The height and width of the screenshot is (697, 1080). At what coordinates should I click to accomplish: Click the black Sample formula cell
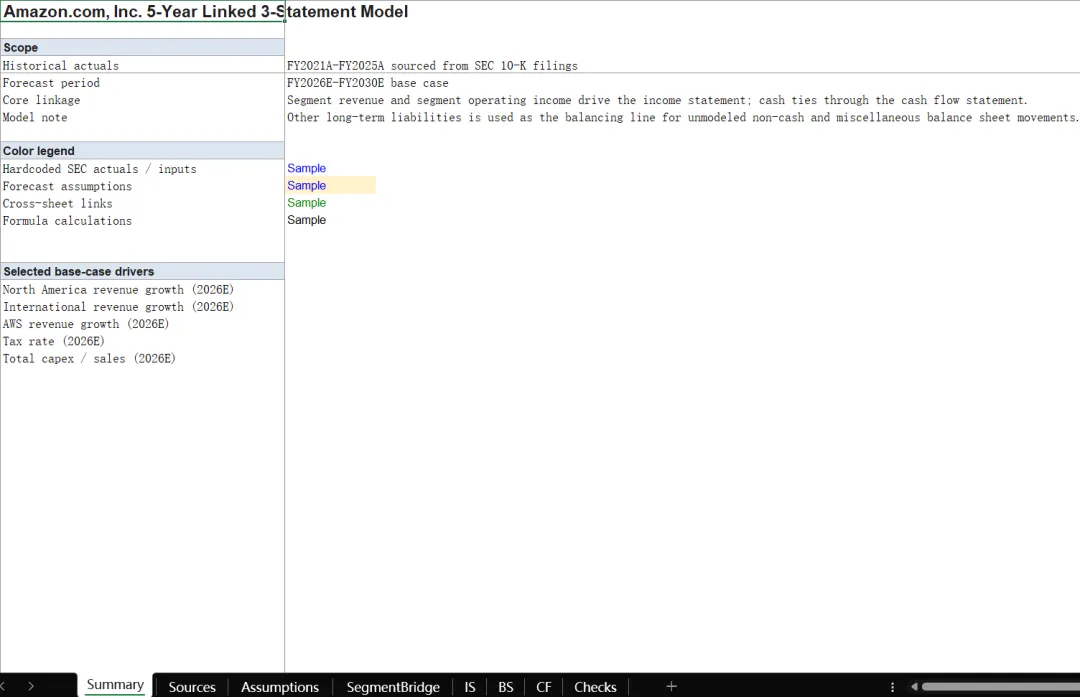[307, 220]
